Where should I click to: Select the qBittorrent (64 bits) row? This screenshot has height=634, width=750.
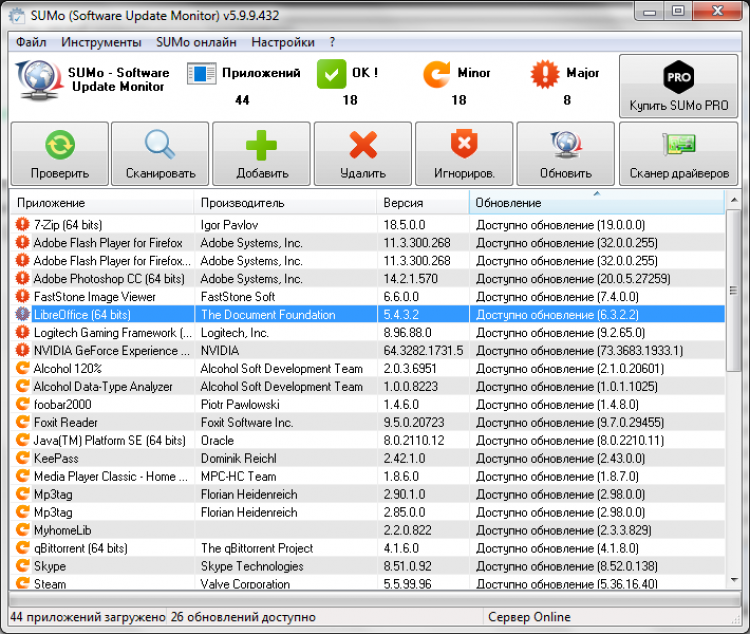(x=367, y=548)
